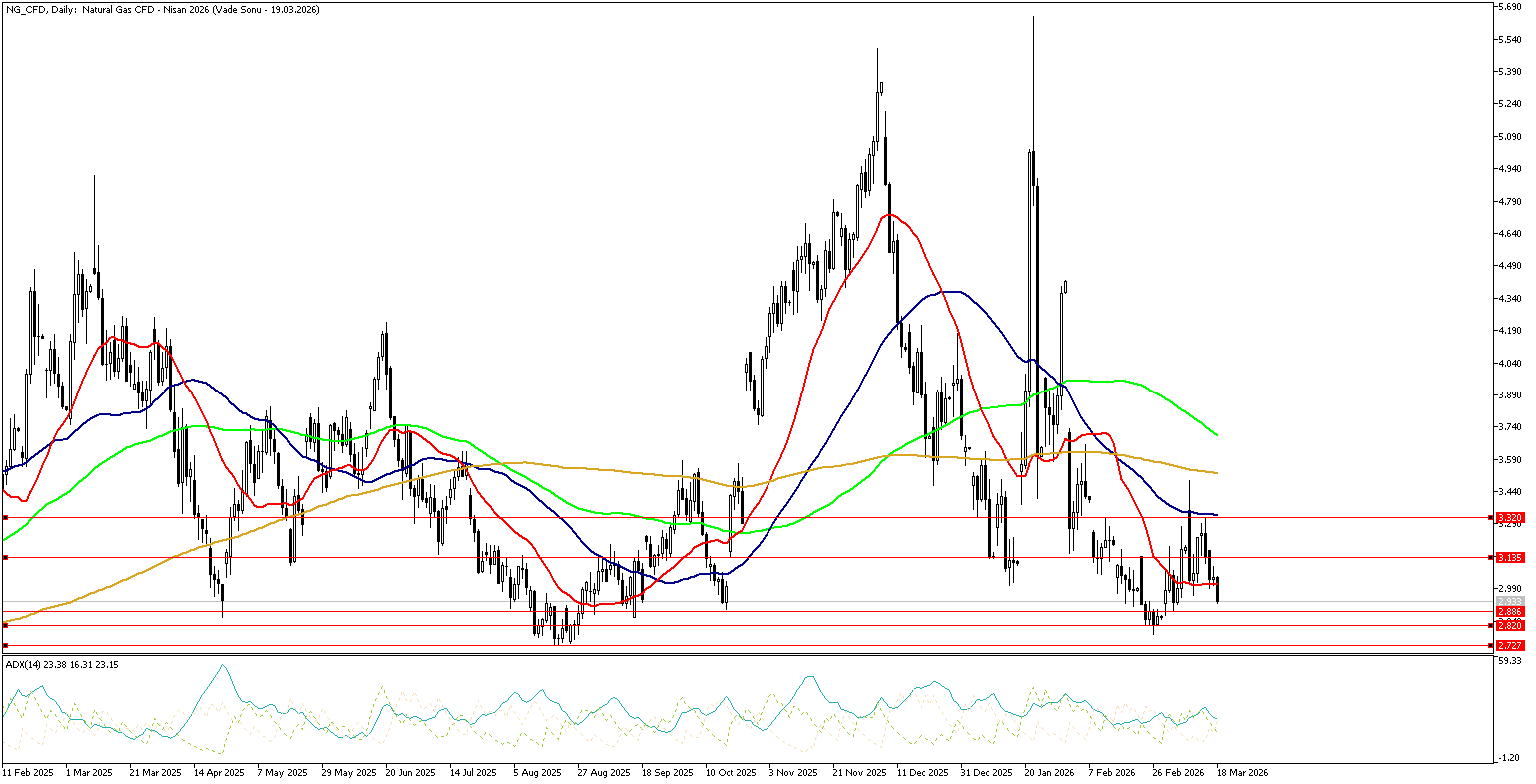
Task: Click the 4.490 price axis label
Action: pos(1509,266)
